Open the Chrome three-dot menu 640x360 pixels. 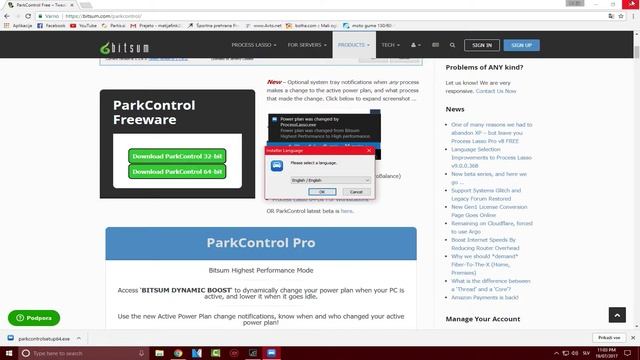633,16
